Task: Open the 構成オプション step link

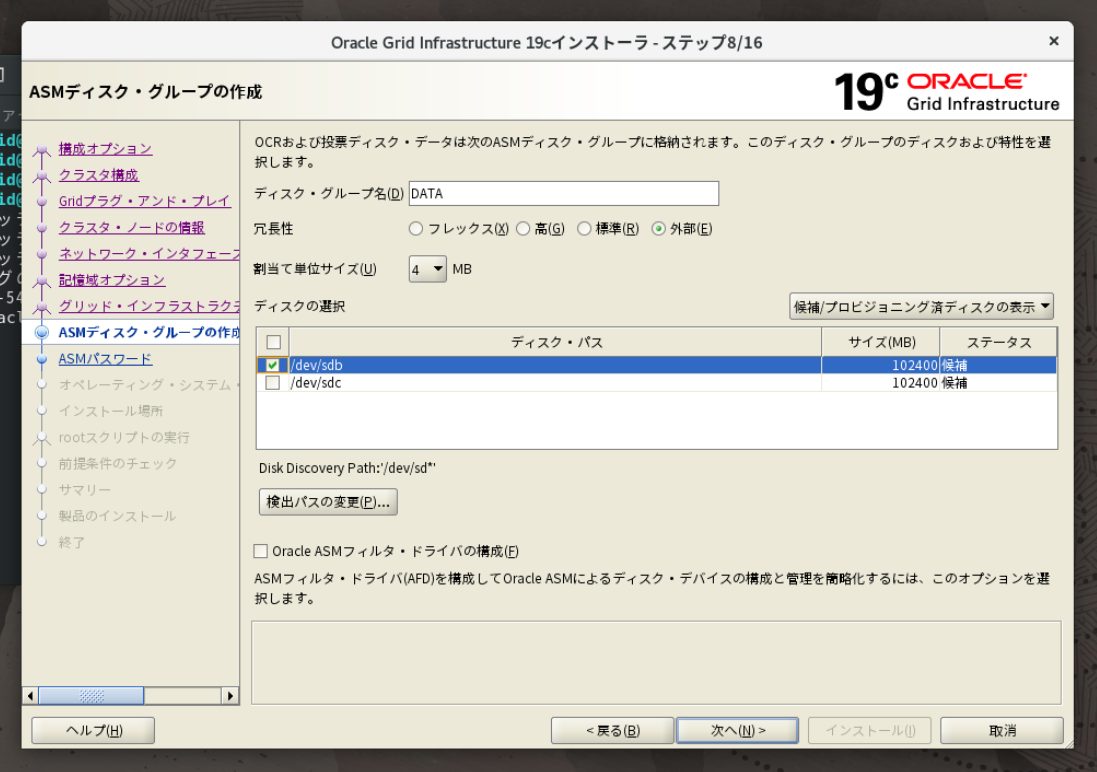Action: [x=105, y=149]
